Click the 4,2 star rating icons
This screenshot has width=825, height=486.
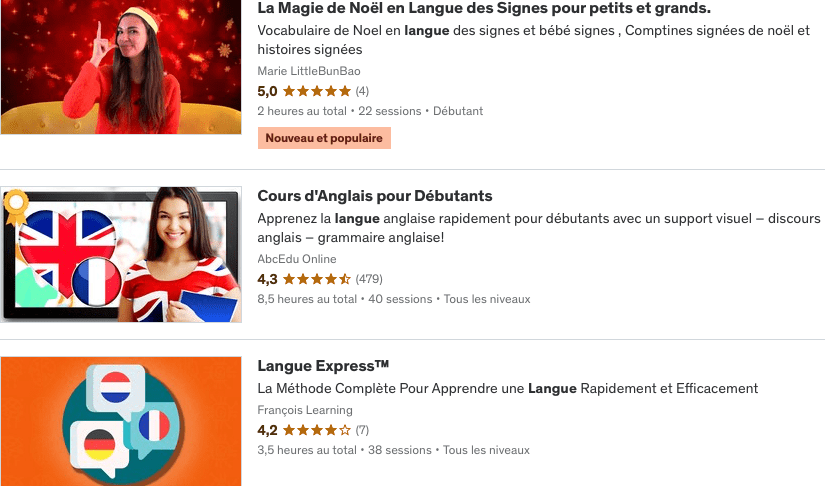[317, 430]
